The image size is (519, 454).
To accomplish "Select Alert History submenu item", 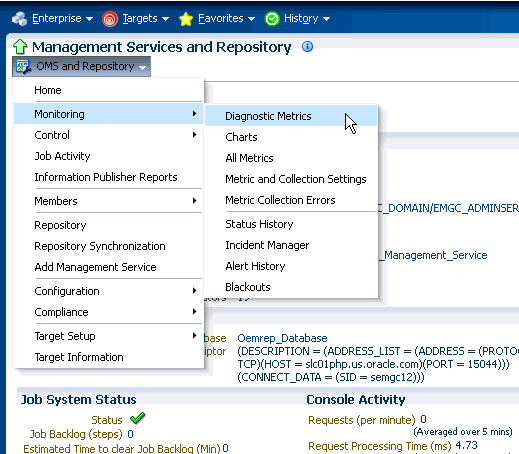I will point(291,266).
